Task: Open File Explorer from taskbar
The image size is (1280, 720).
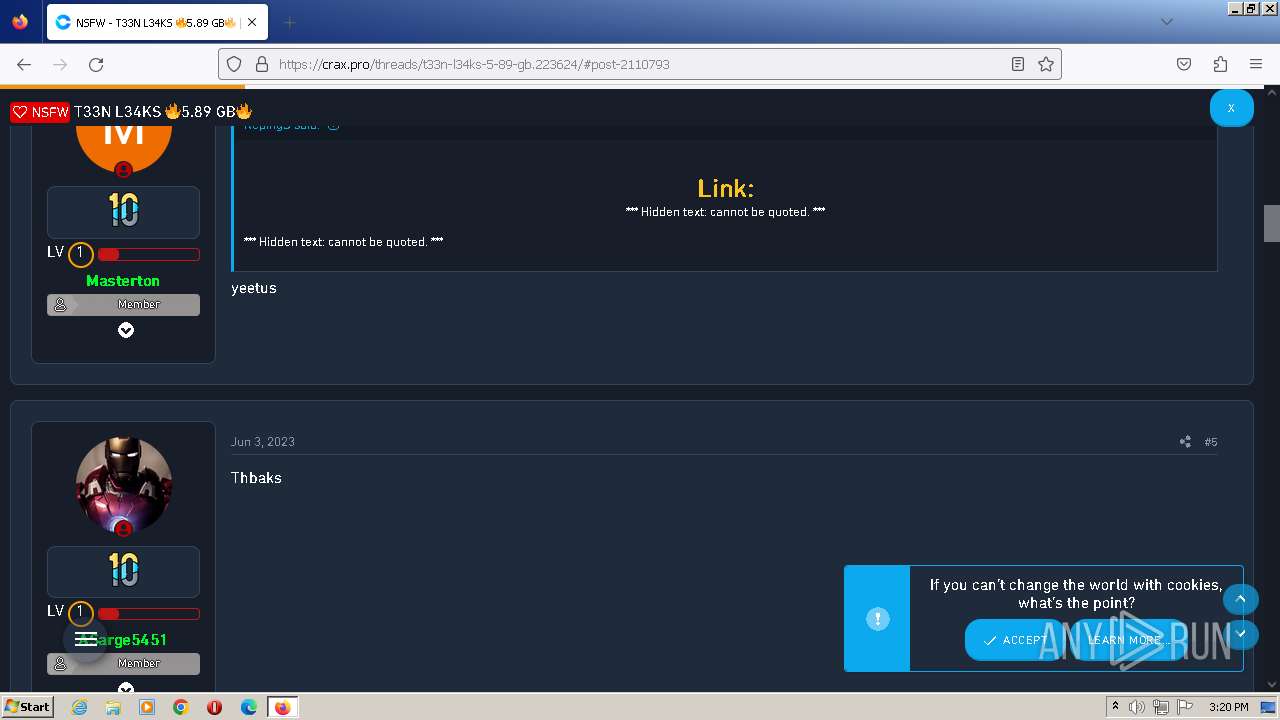Action: click(x=113, y=707)
